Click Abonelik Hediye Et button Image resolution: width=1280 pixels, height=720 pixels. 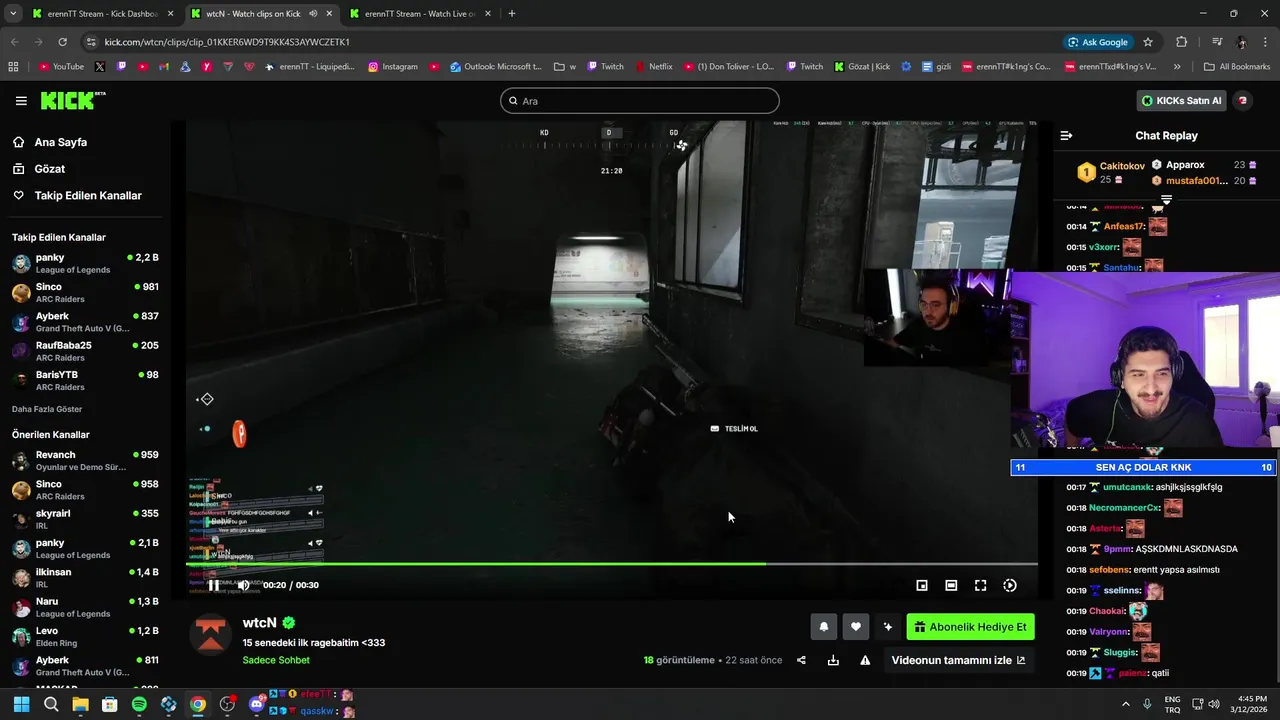coord(970,627)
